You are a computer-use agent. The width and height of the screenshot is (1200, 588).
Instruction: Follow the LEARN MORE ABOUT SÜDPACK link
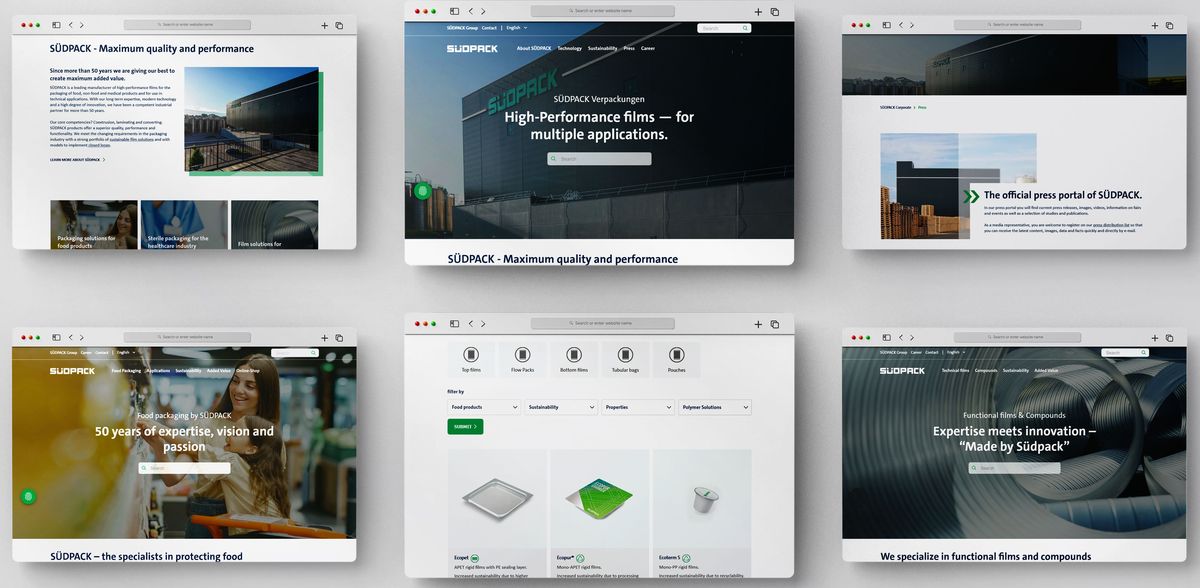click(78, 159)
